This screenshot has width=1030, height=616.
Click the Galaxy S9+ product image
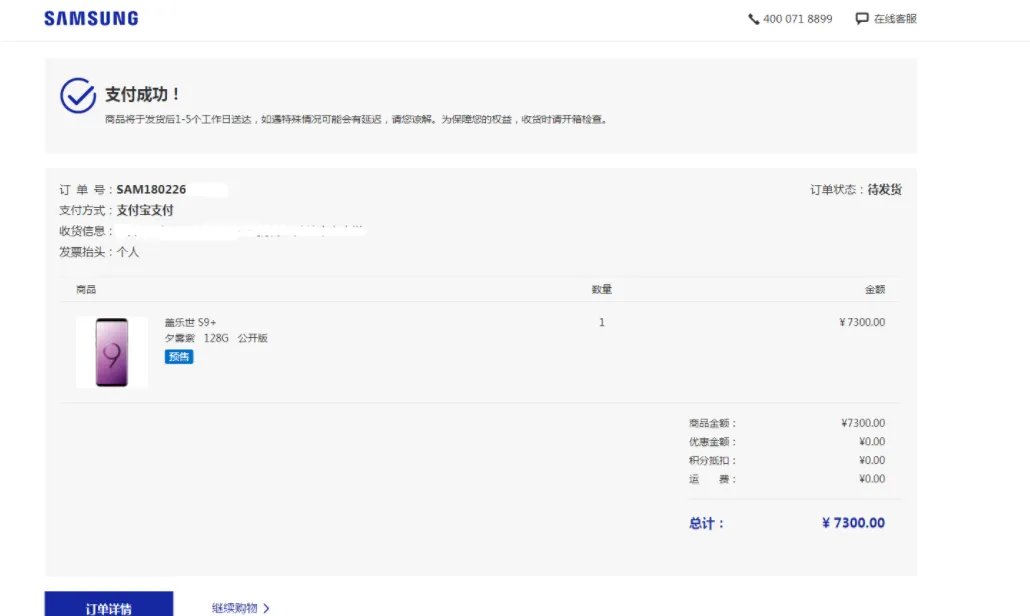(x=110, y=351)
